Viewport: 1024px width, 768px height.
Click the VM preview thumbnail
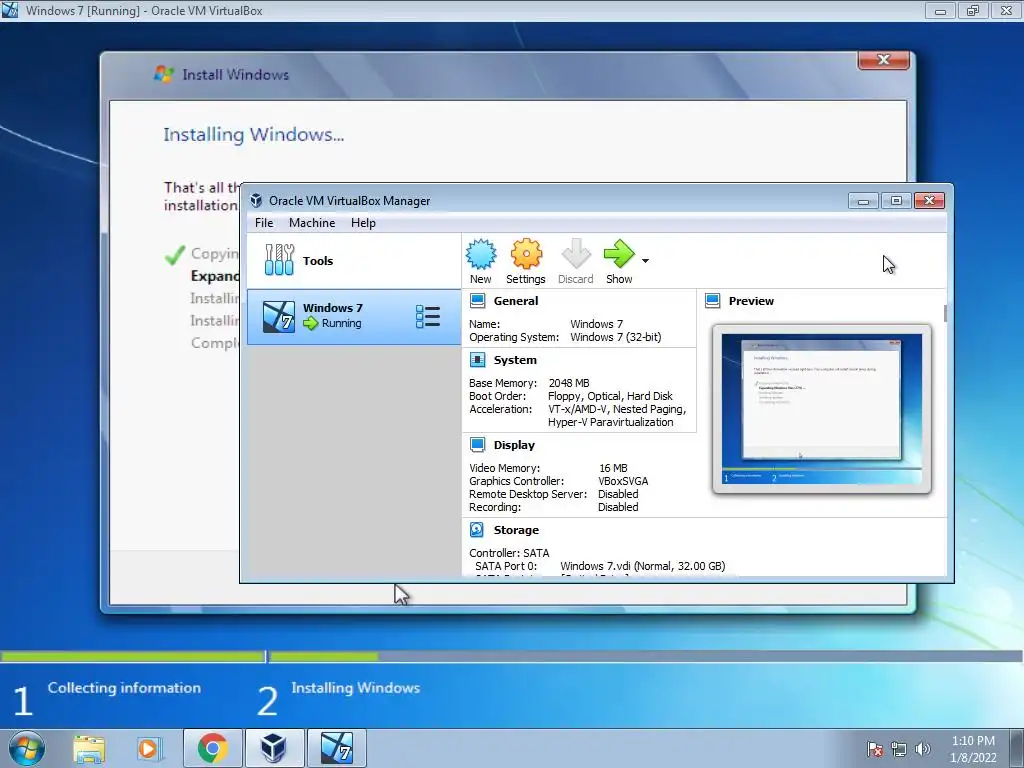point(822,409)
